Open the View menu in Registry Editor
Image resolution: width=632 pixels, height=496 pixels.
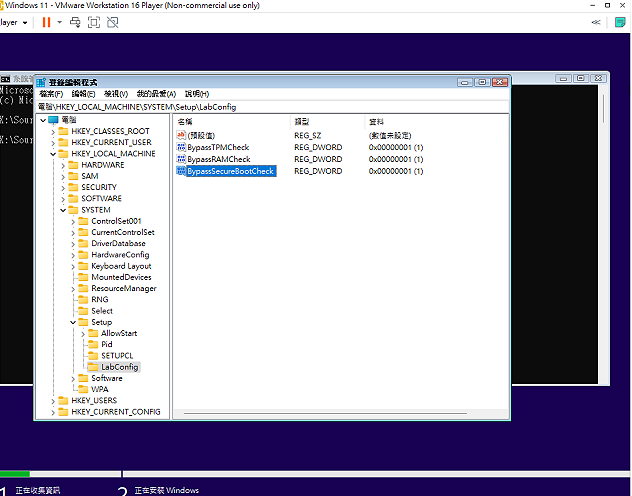pyautogui.click(x=116, y=94)
